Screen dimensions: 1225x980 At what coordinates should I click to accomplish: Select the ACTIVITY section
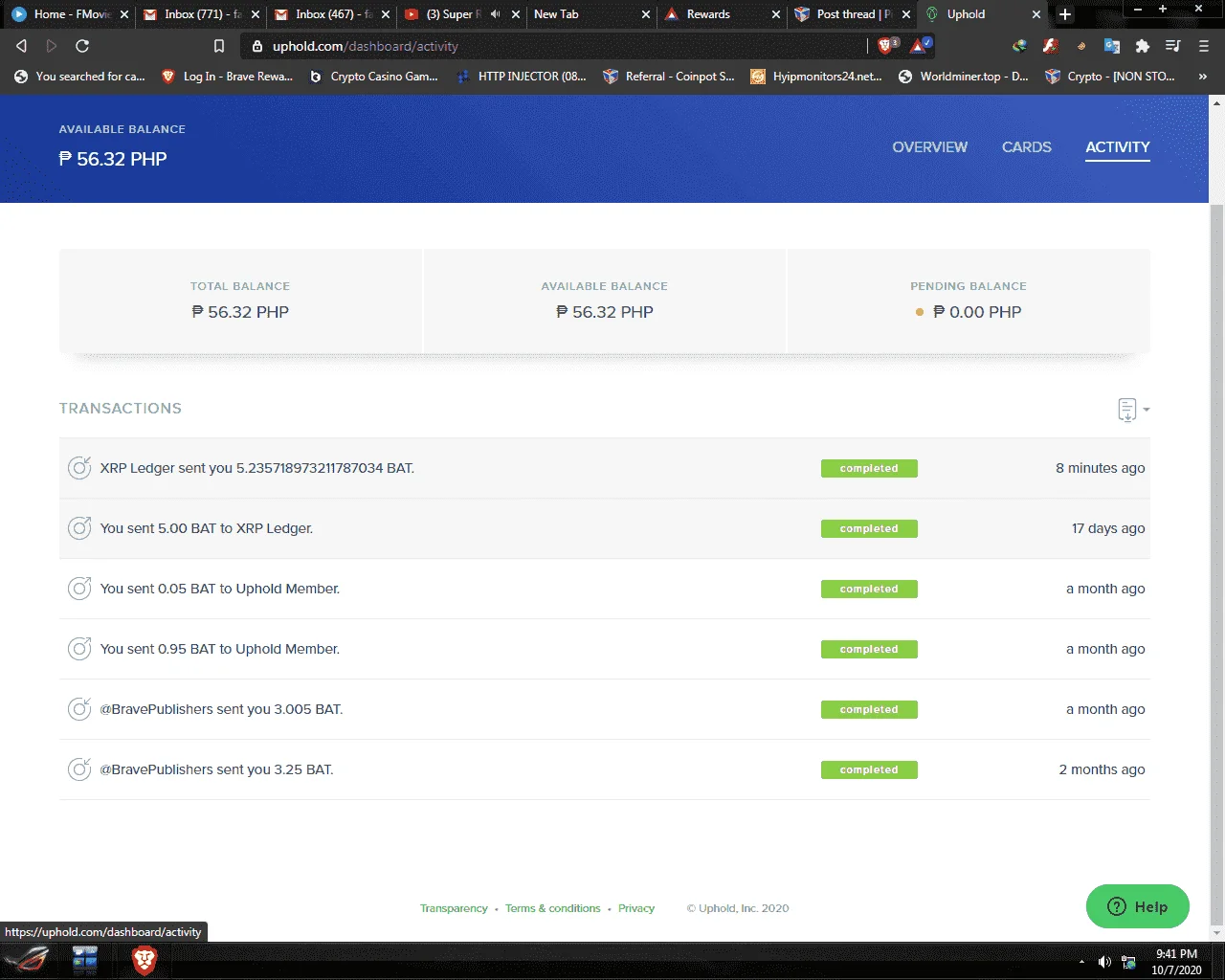click(1117, 147)
